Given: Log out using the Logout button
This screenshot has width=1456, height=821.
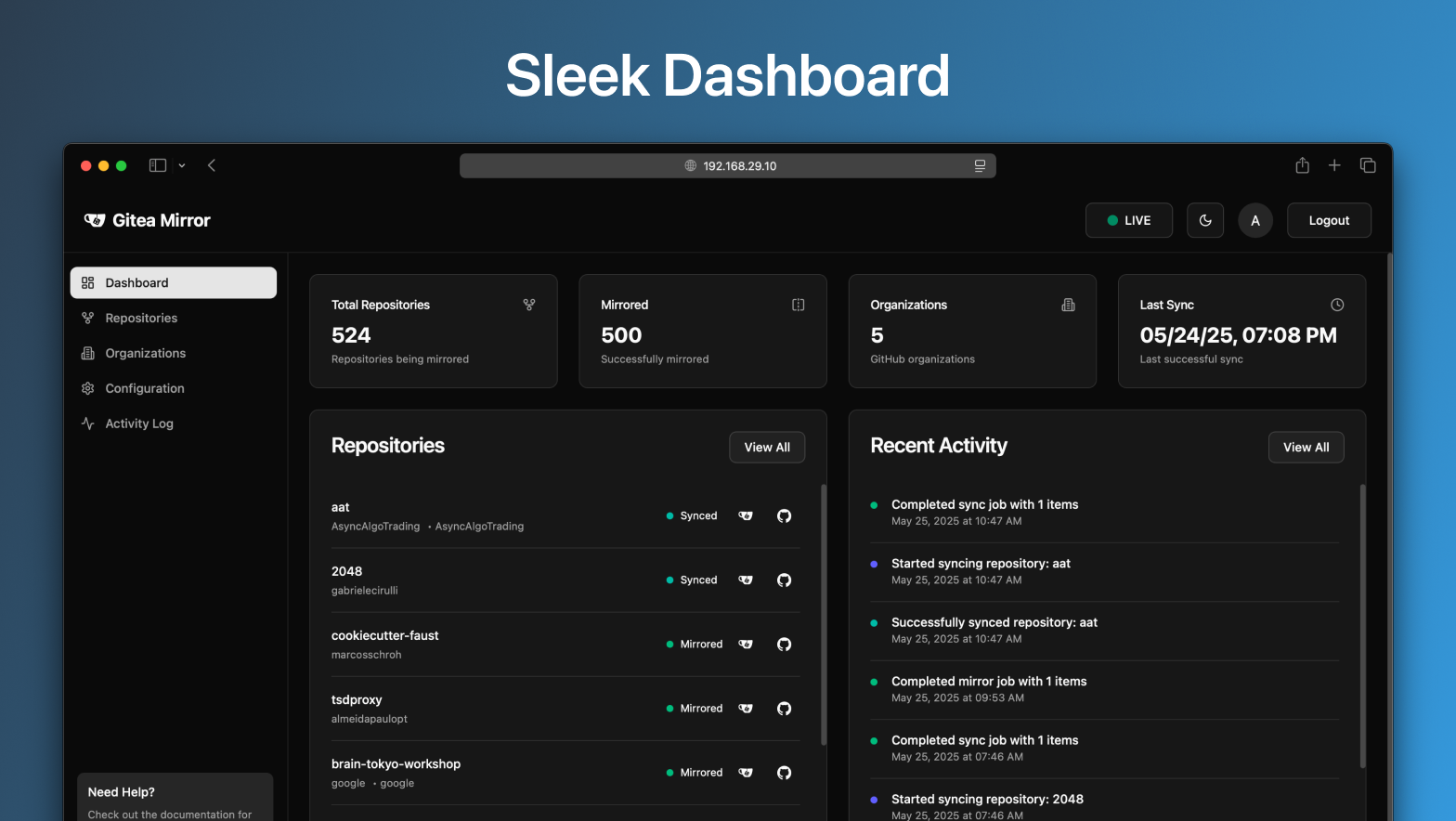Looking at the screenshot, I should point(1329,221).
